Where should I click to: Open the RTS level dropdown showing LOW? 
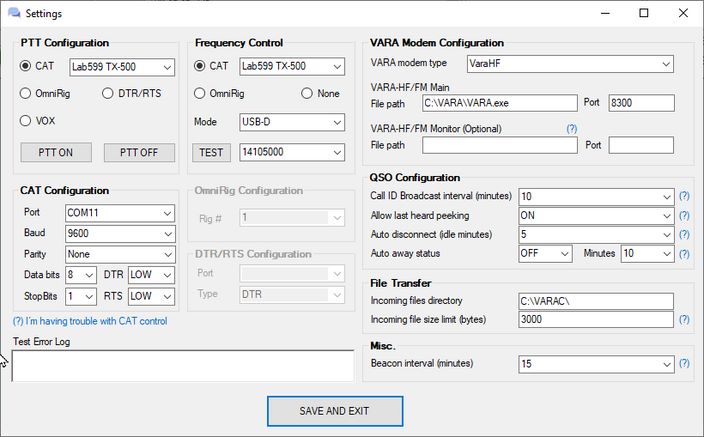(x=151, y=296)
